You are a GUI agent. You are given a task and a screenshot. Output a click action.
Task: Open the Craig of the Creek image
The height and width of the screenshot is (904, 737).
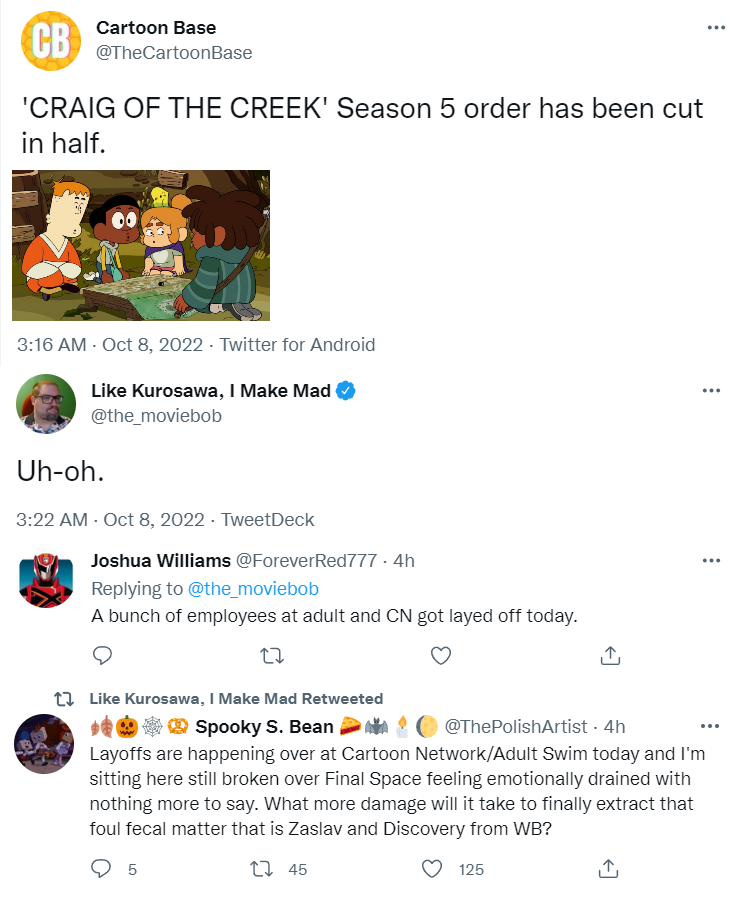tap(141, 245)
